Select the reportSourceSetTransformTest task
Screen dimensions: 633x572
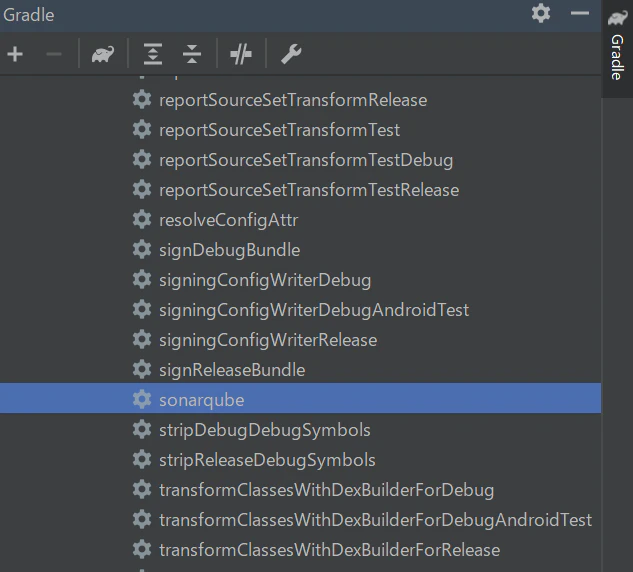click(279, 130)
